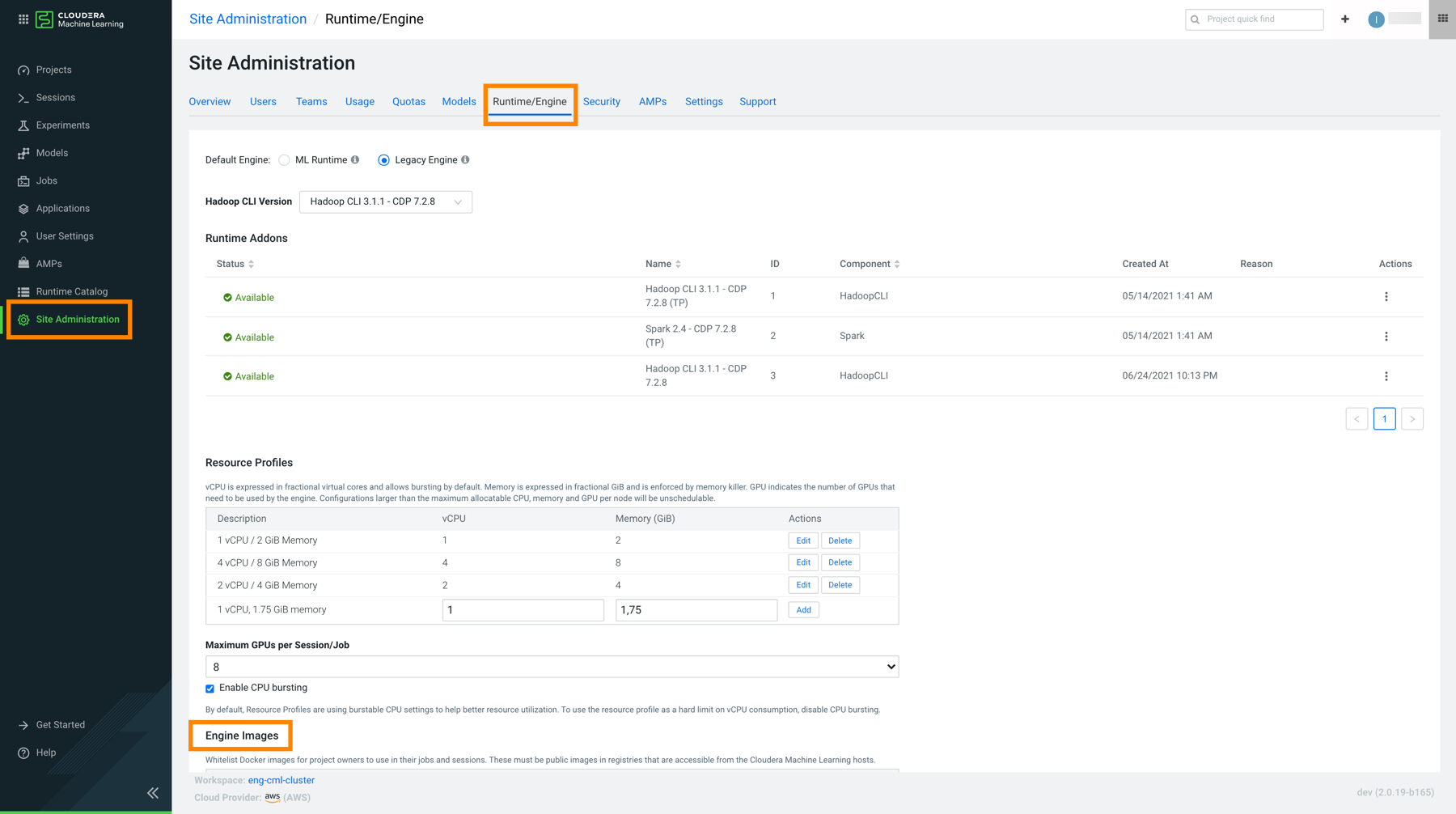Open actions menu for Spark 2.4 addon
1456x814 pixels.
tap(1386, 337)
